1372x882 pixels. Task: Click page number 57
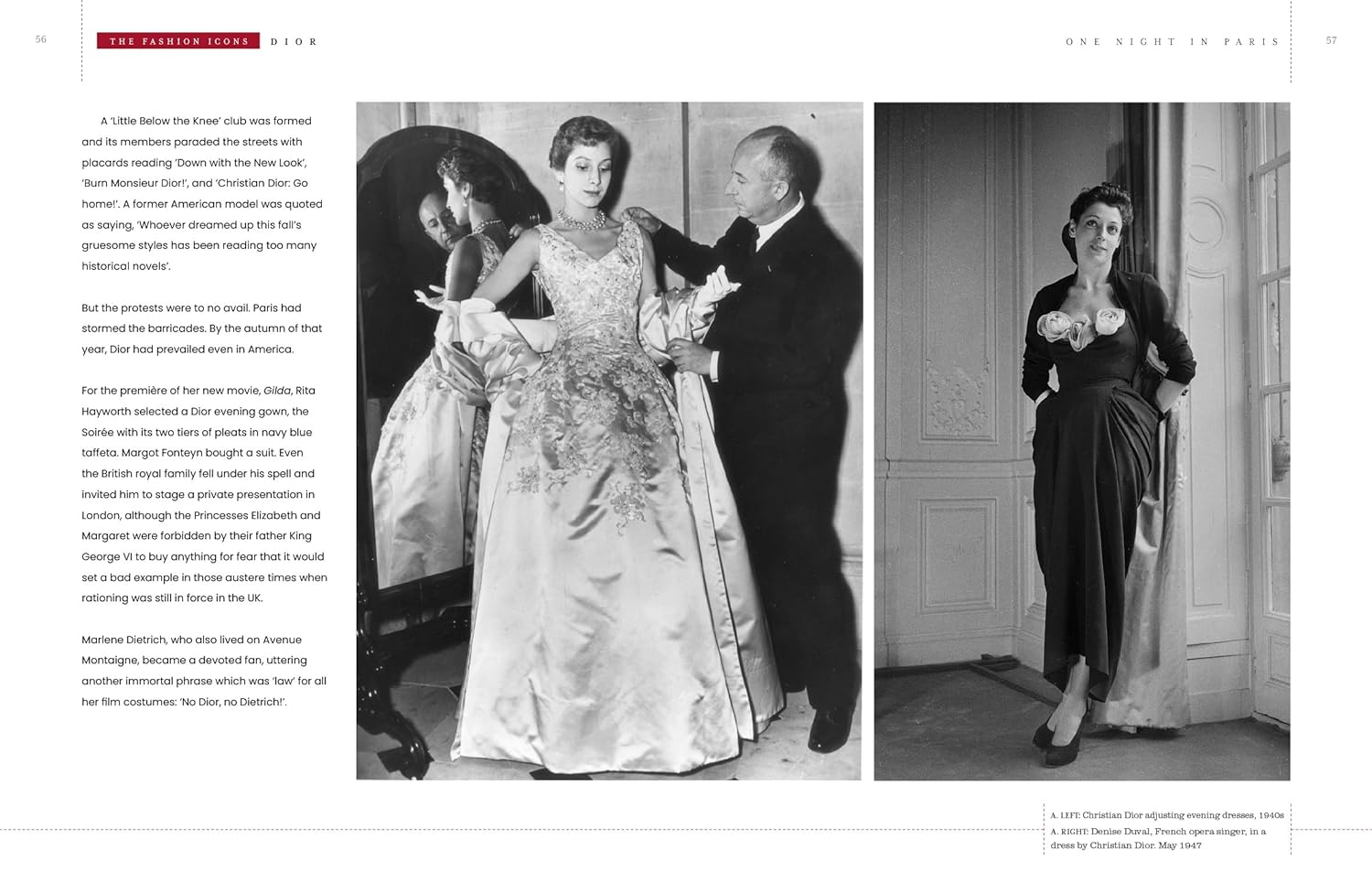[1331, 40]
